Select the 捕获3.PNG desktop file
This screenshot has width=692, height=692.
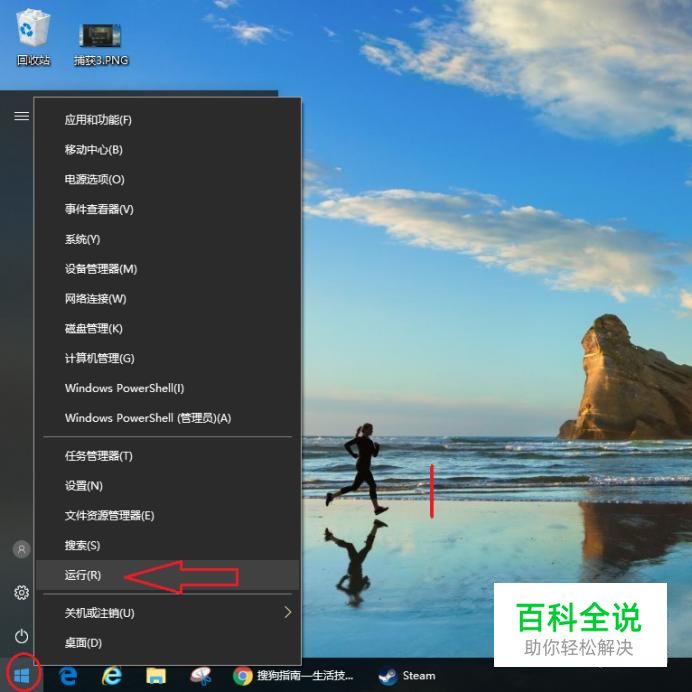click(x=101, y=45)
